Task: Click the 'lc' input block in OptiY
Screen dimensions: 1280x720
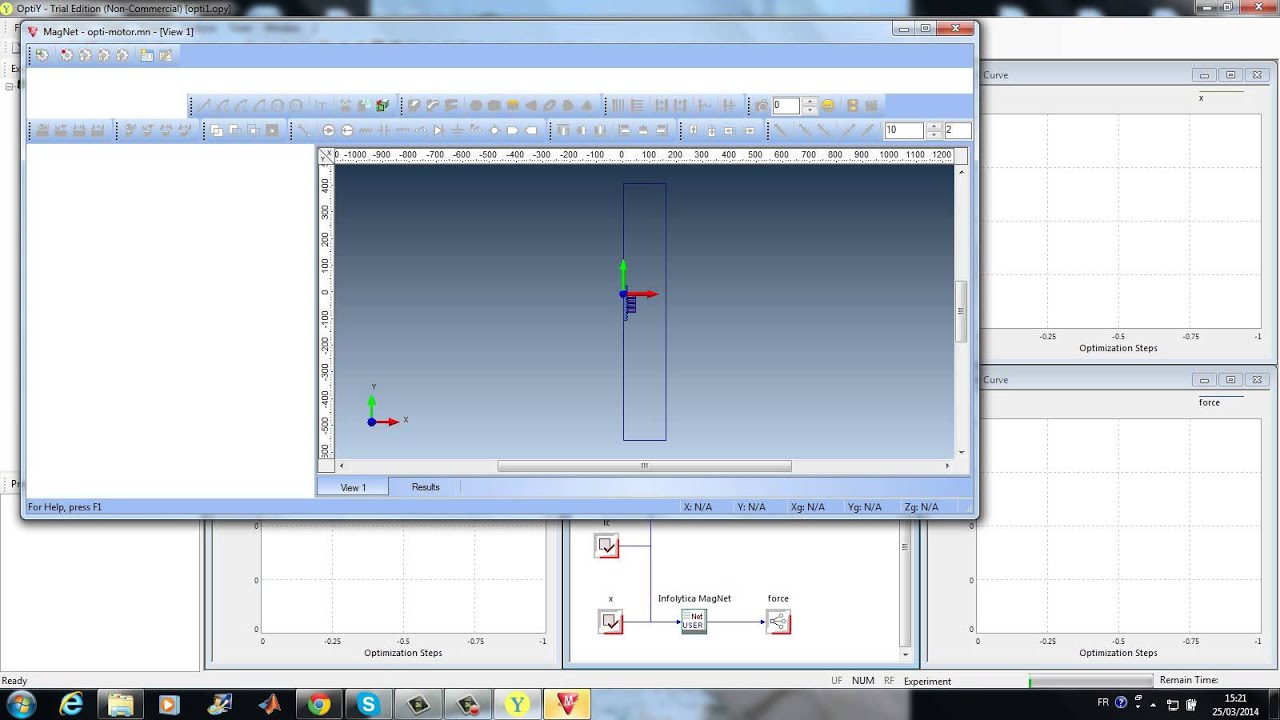Action: [608, 546]
